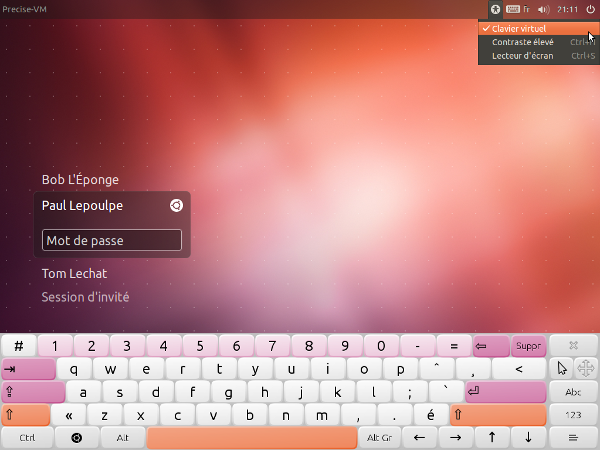Choose user Bob L'Éponge
Screen dimensions: 600x450
point(80,180)
